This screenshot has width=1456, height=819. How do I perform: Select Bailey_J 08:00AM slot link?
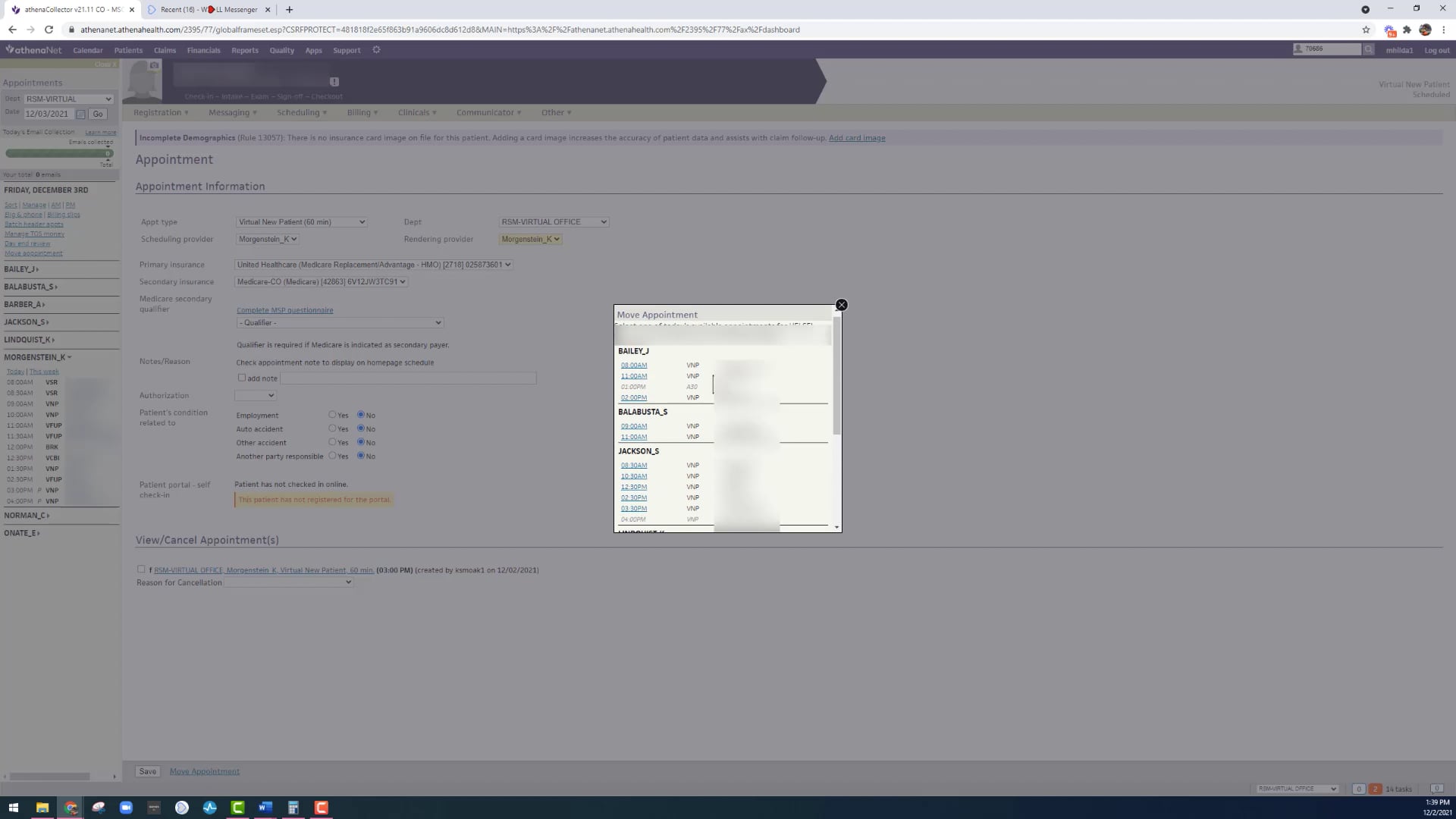[x=633, y=366]
